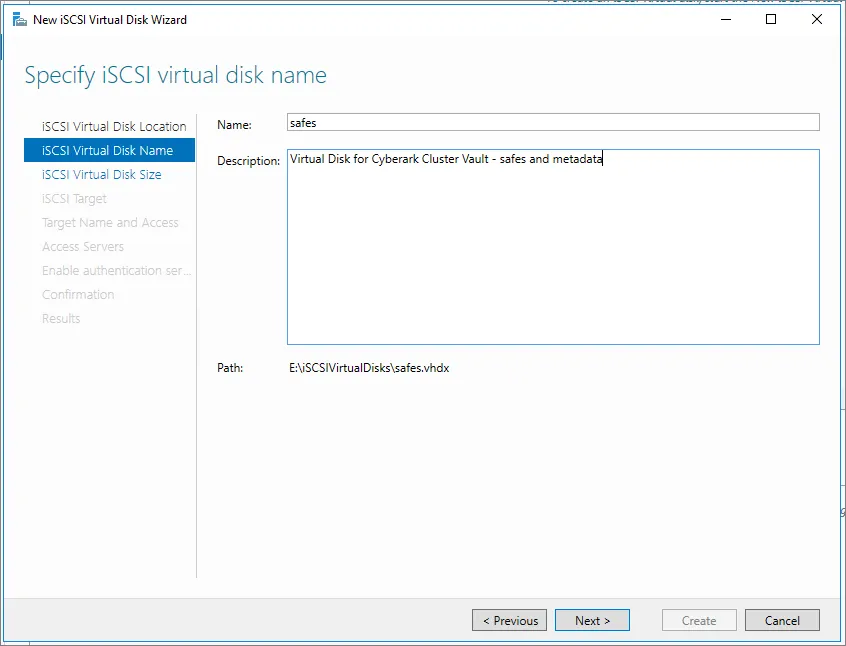Click into the Name field containing 'safes'
The height and width of the screenshot is (646, 846).
pos(552,123)
